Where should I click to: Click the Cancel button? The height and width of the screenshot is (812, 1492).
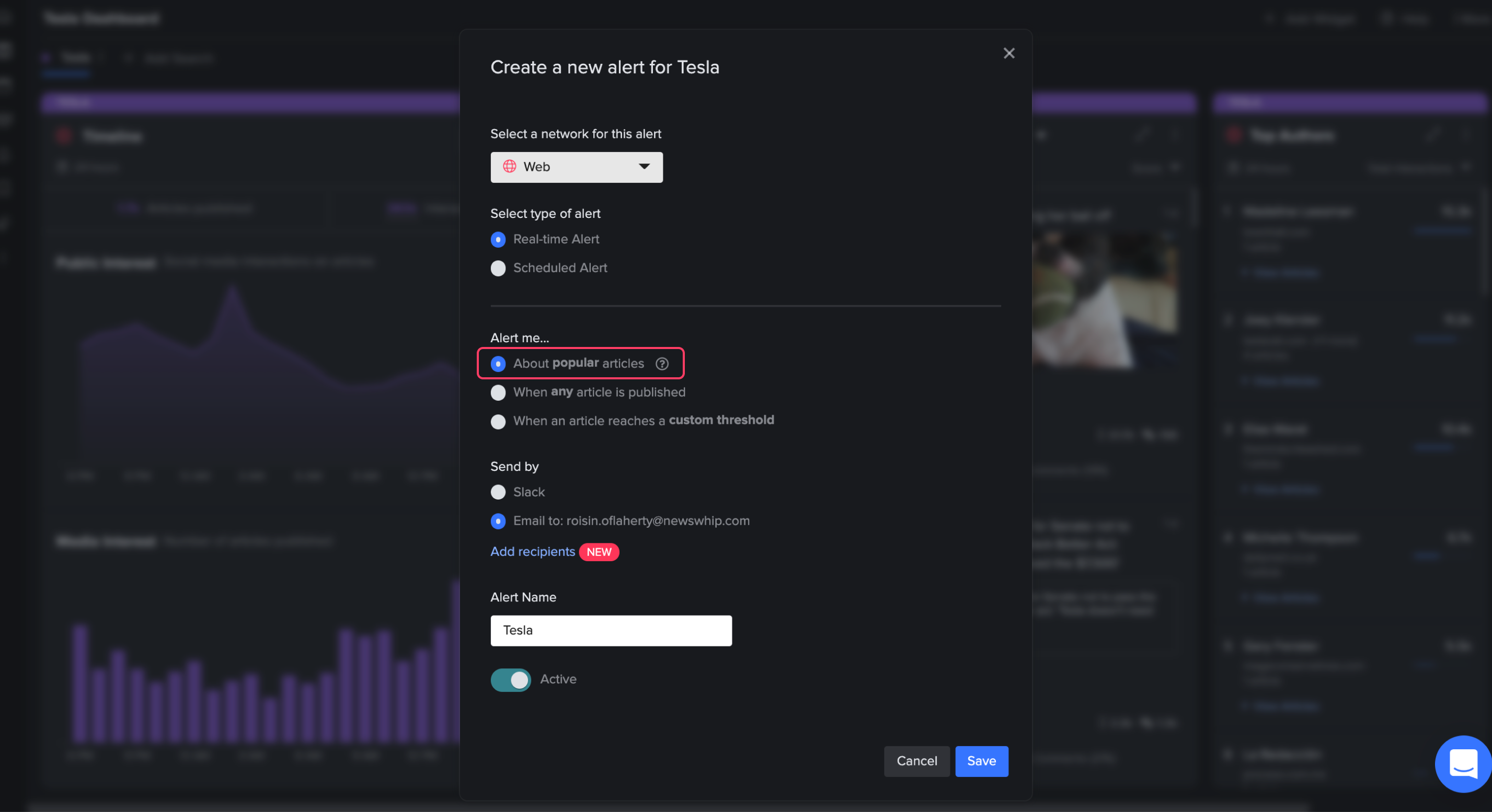916,761
